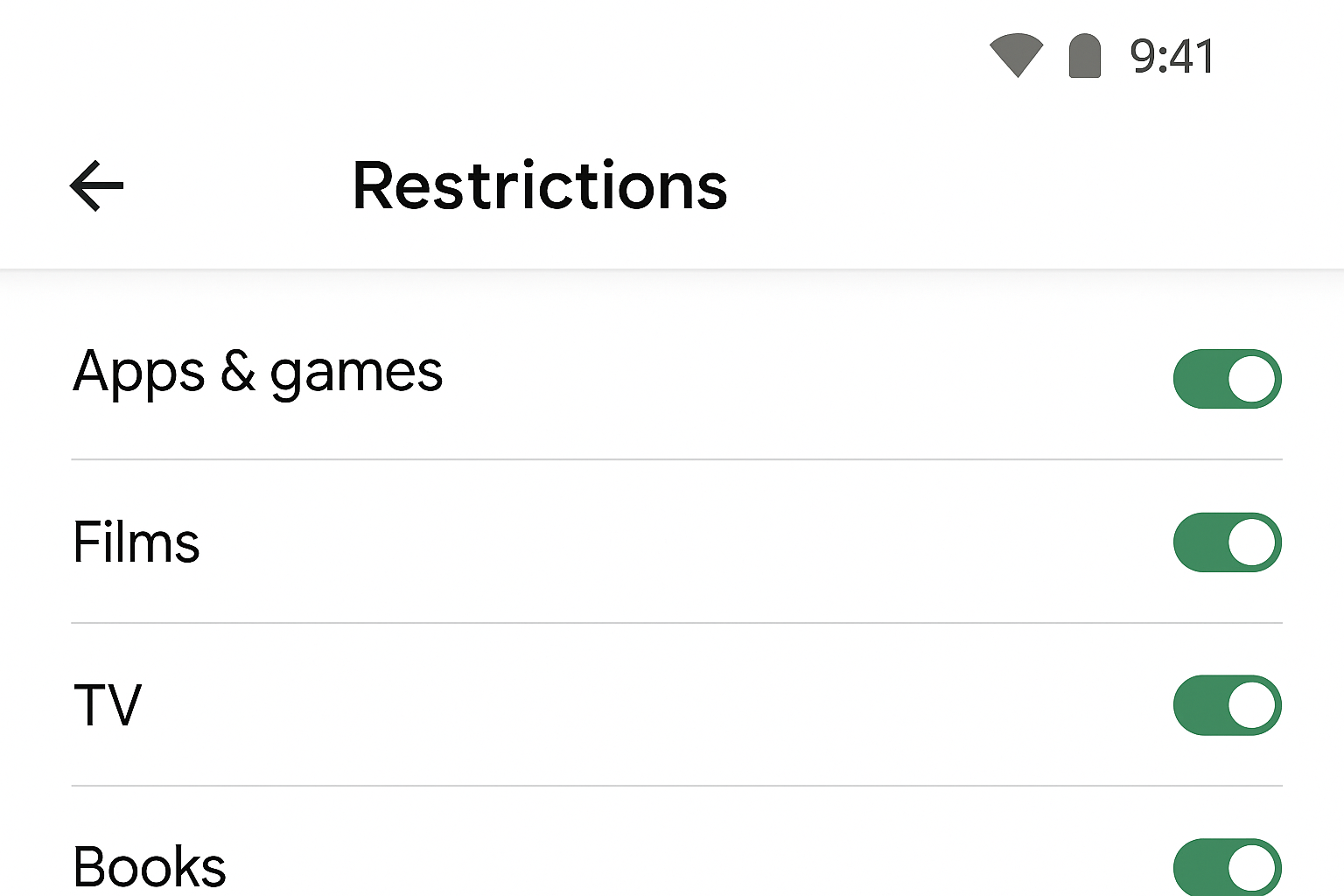1344x896 pixels.
Task: Tap the clock showing 9:41
Action: tap(1172, 55)
